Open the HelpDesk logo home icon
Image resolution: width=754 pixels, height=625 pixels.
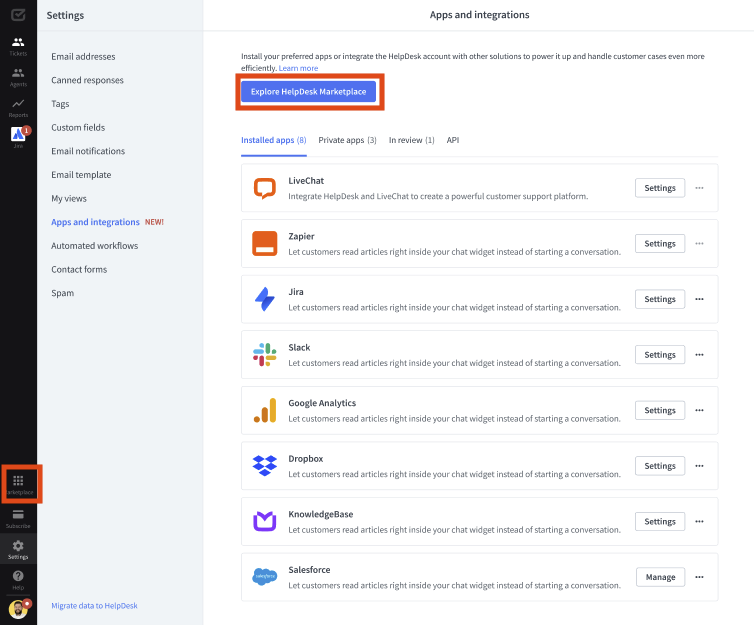coord(18,15)
